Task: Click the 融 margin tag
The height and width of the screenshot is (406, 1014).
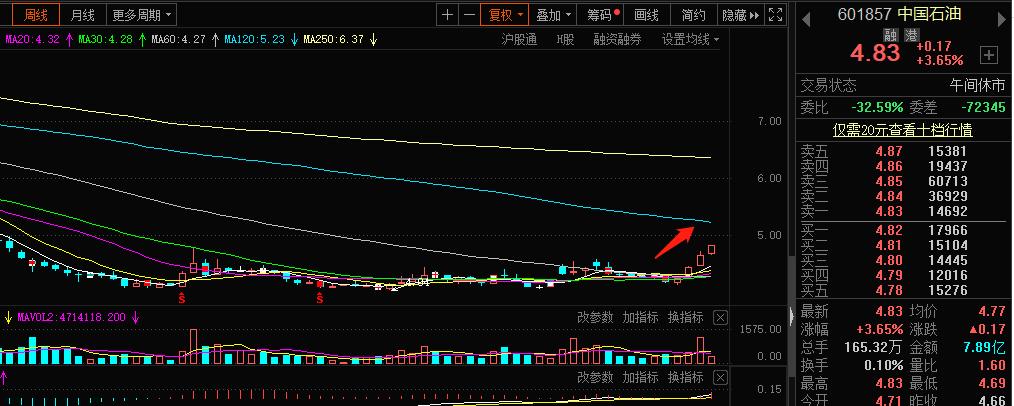Action: (892, 35)
